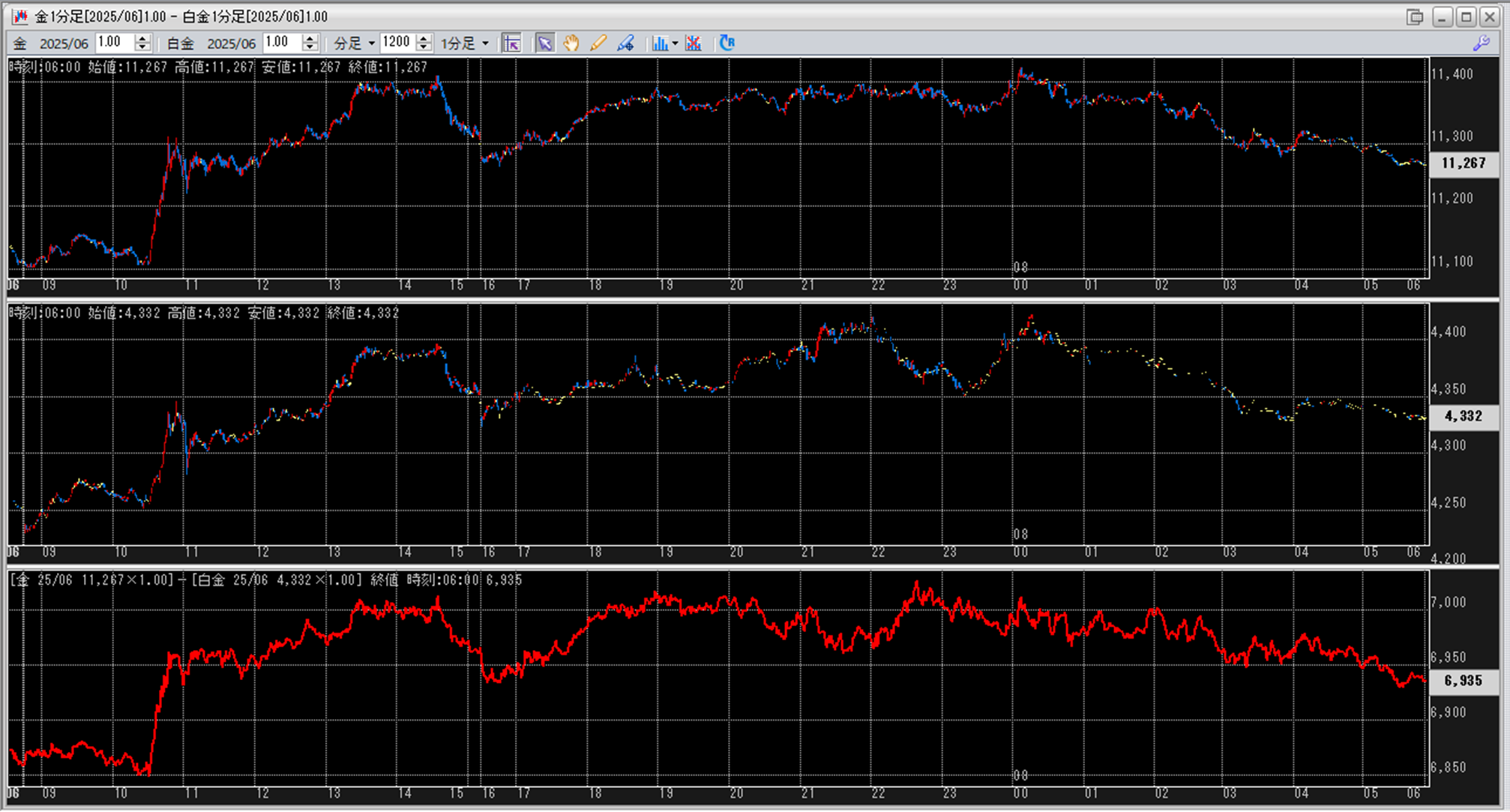The width and height of the screenshot is (1510, 812).
Task: Decrease the 白金 multiplier stepper value
Action: 310,47
